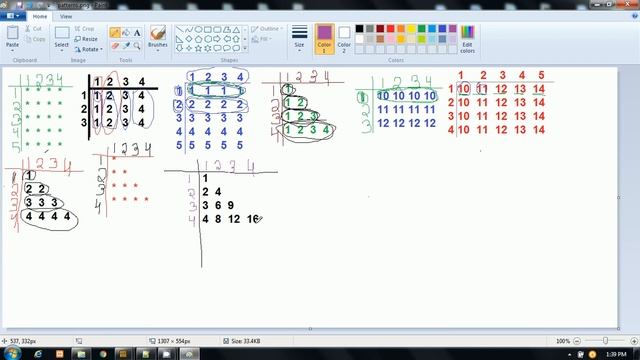
Task: Click the Resize button
Action: tap(86, 39)
